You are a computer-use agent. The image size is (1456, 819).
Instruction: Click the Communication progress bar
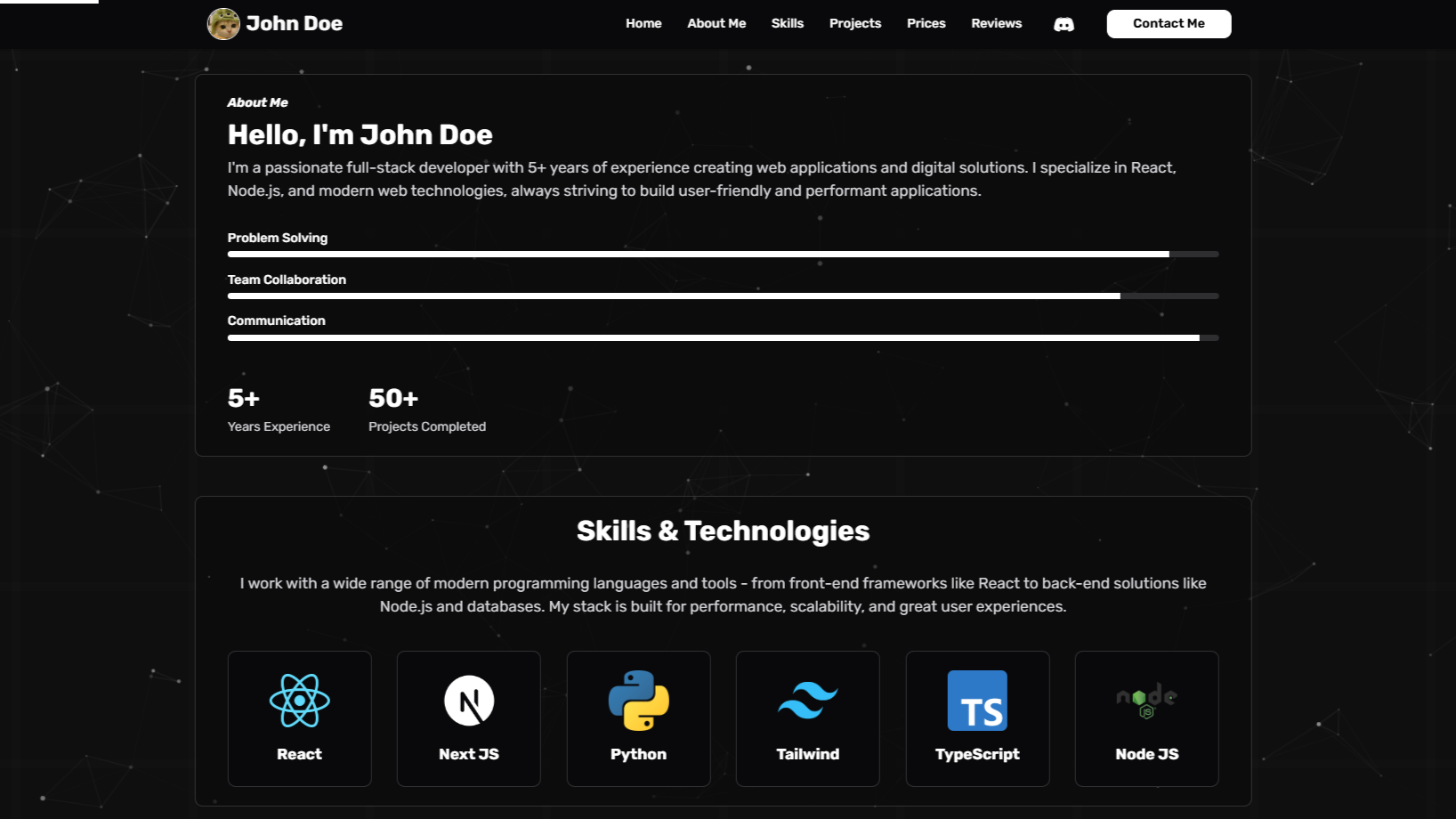pos(723,338)
